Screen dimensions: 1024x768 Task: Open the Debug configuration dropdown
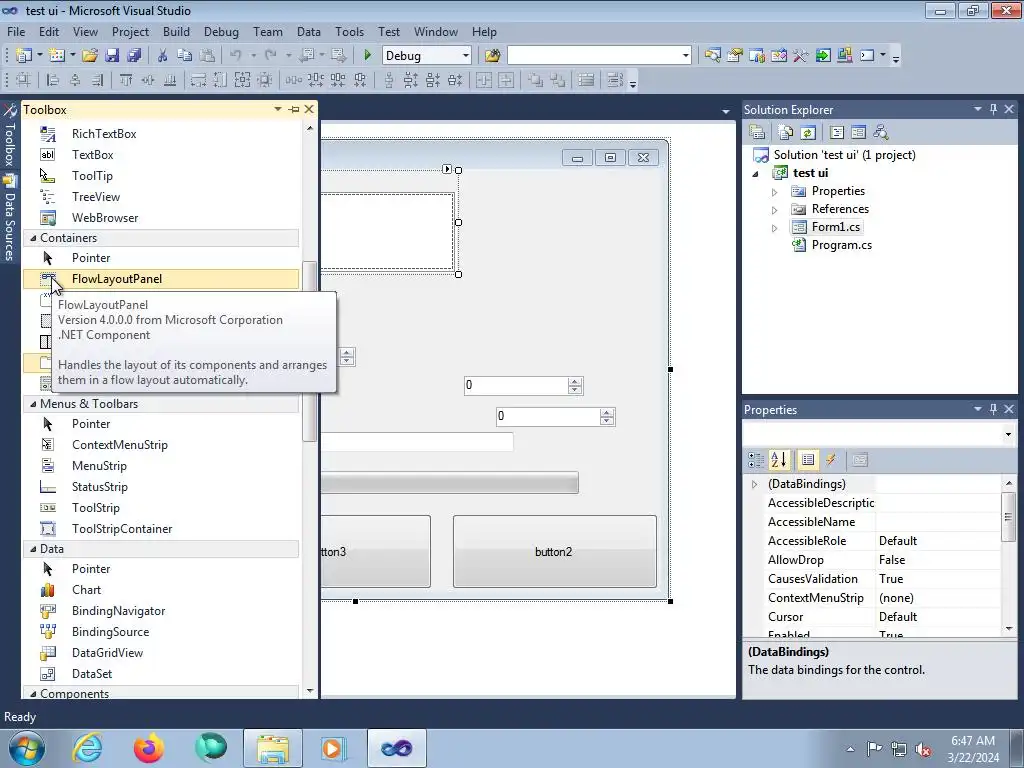pyautogui.click(x=466, y=56)
